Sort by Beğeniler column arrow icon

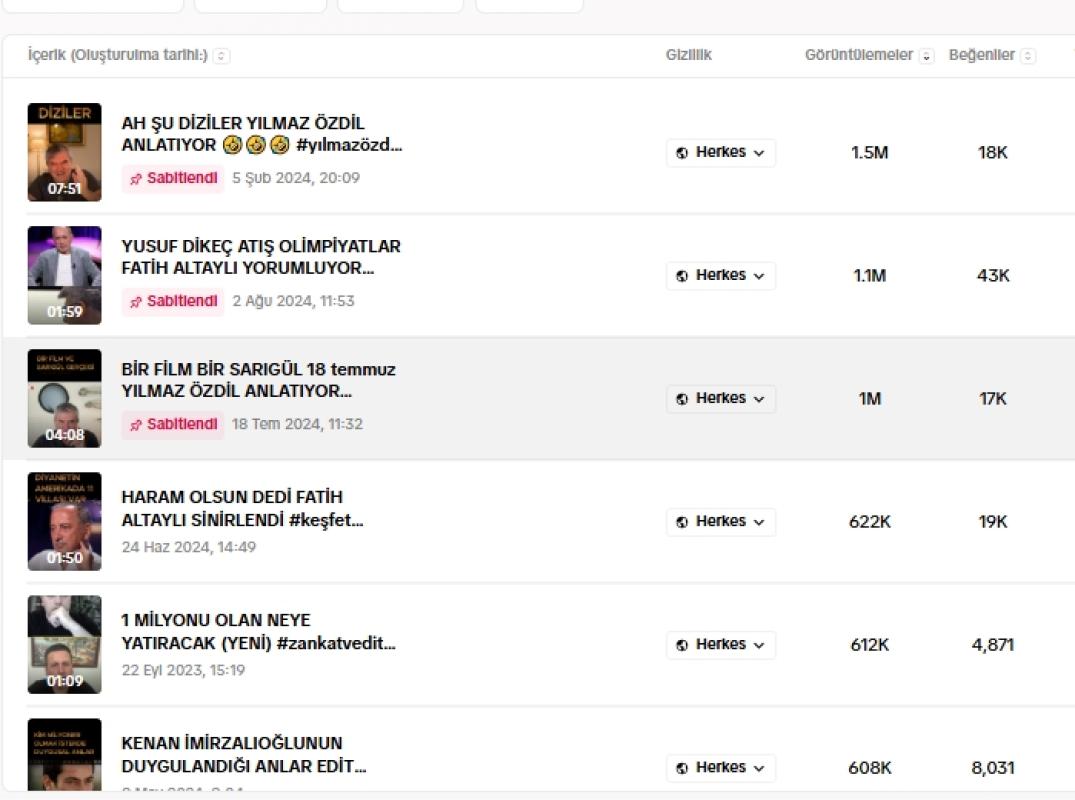tap(1028, 56)
